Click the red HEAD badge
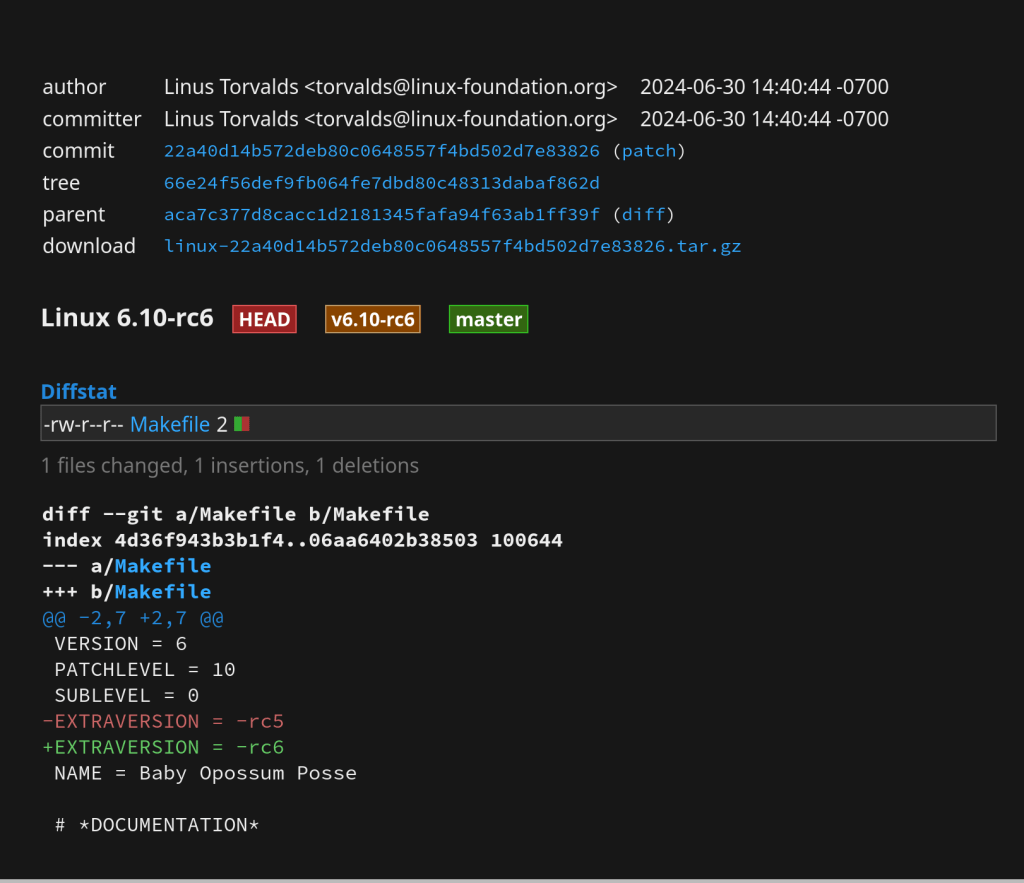 [x=264, y=320]
